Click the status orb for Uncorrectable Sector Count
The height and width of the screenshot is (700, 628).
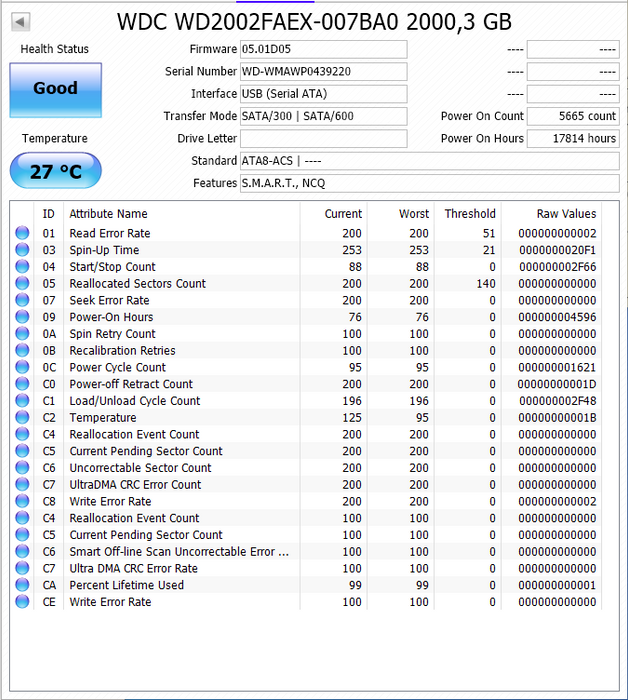coord(22,468)
